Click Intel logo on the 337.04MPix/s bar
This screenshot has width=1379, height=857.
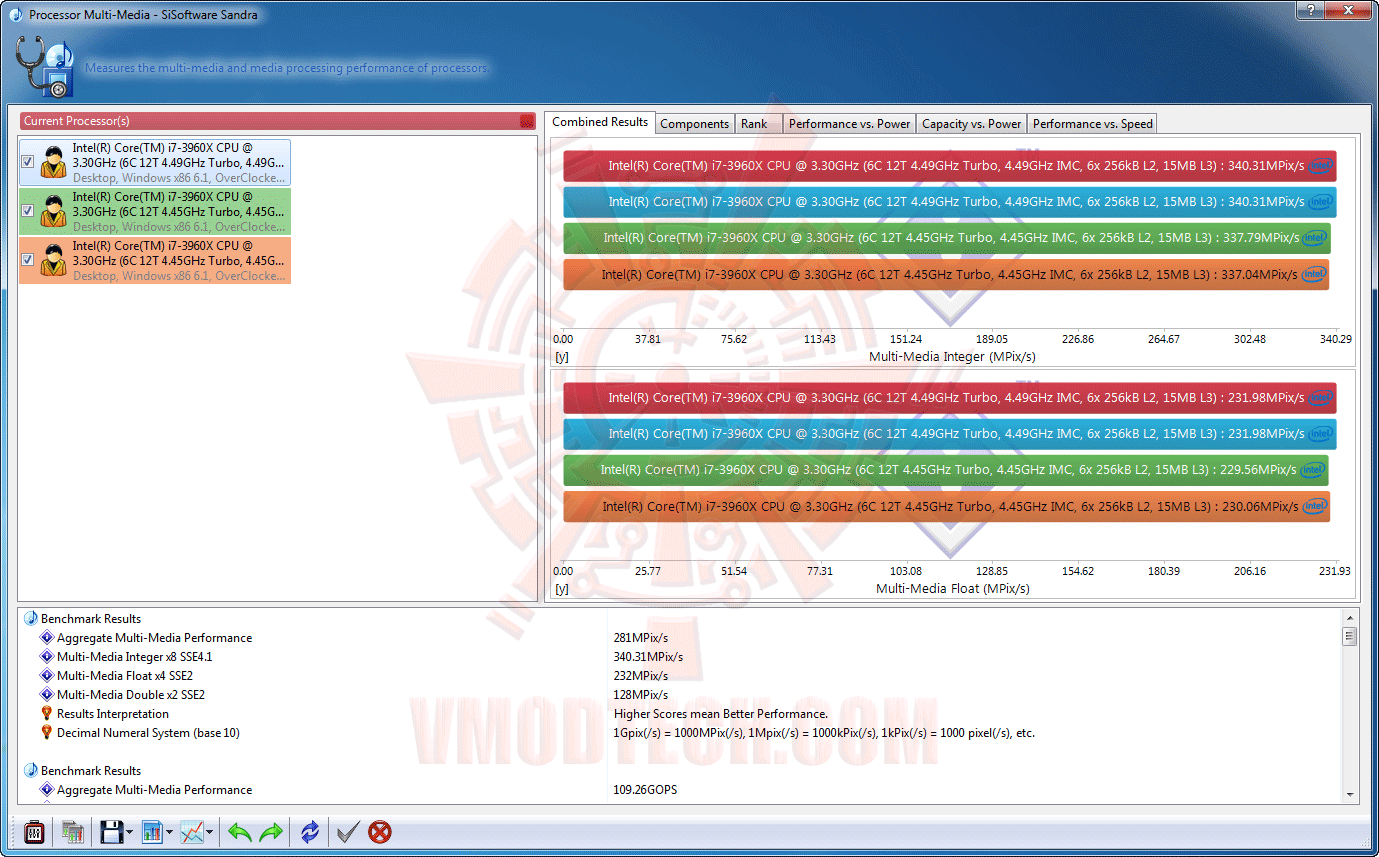tap(1314, 274)
